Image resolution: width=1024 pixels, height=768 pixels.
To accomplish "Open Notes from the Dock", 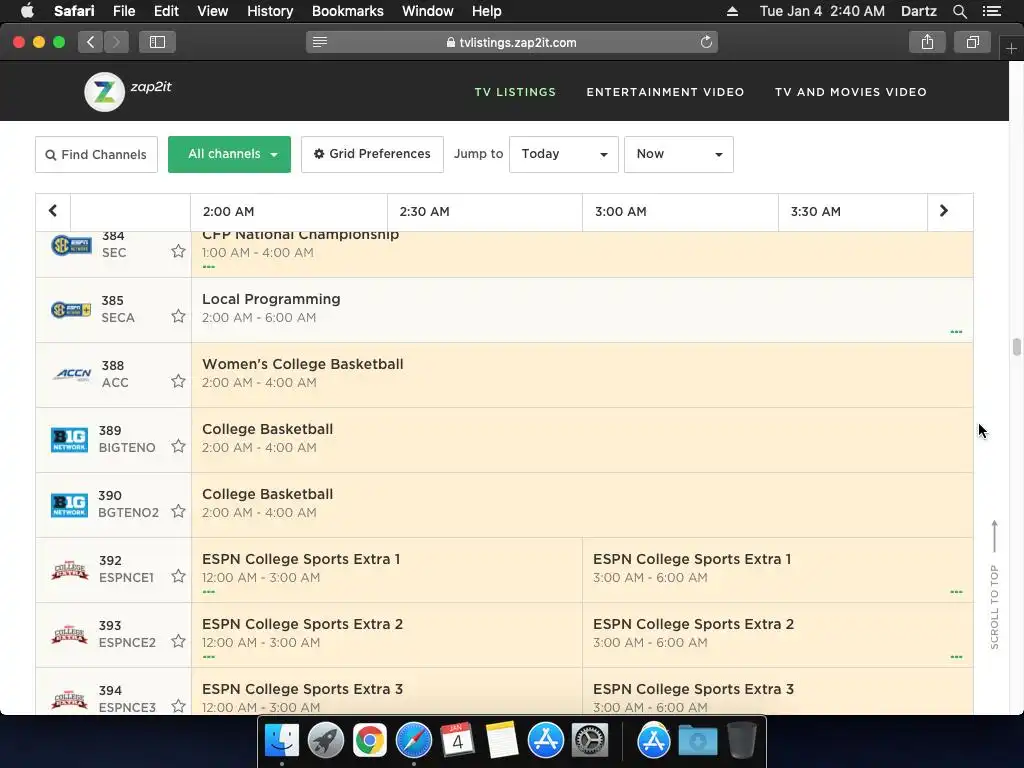I will tap(502, 741).
